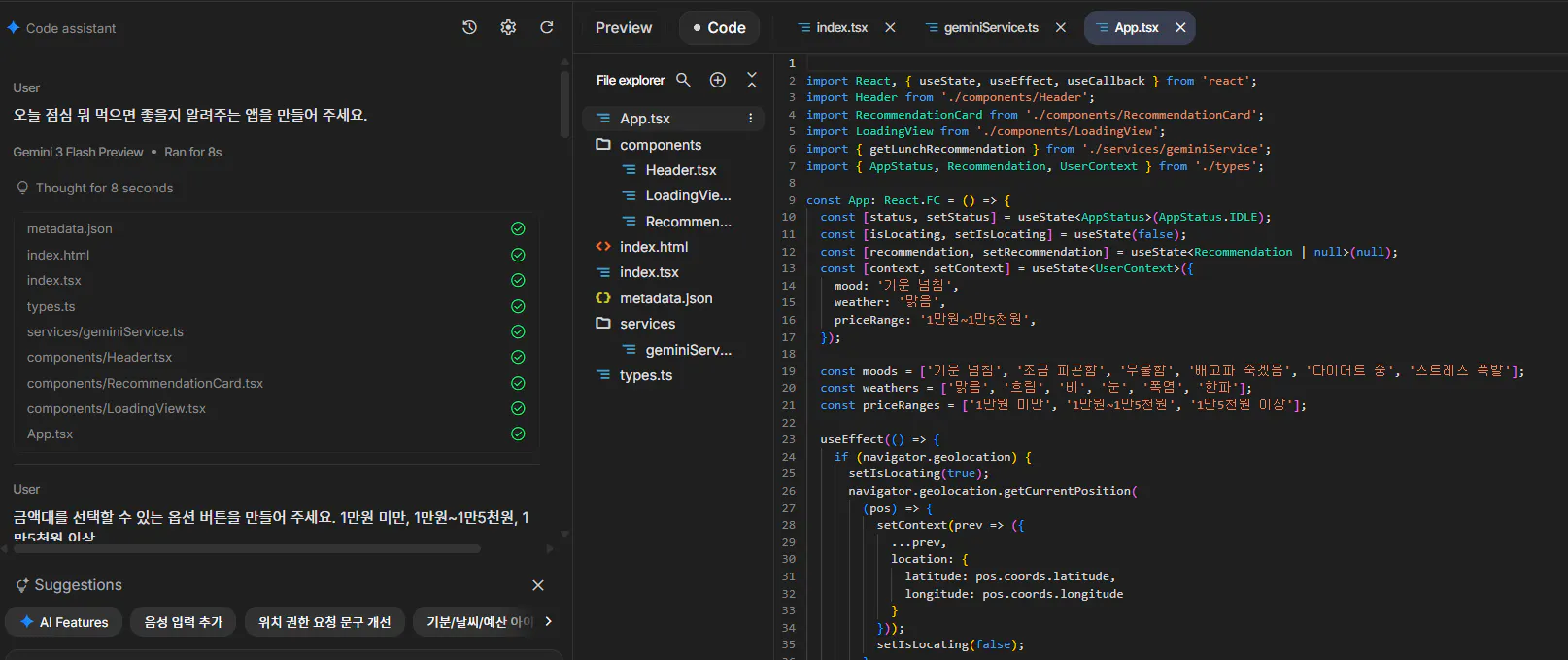Collapse the services folder
Image resolution: width=1568 pixels, height=660 pixels.
(x=647, y=324)
